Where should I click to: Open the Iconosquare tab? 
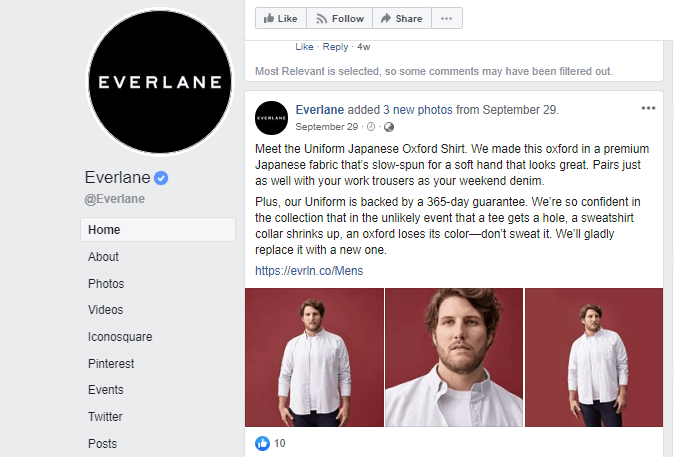(120, 337)
